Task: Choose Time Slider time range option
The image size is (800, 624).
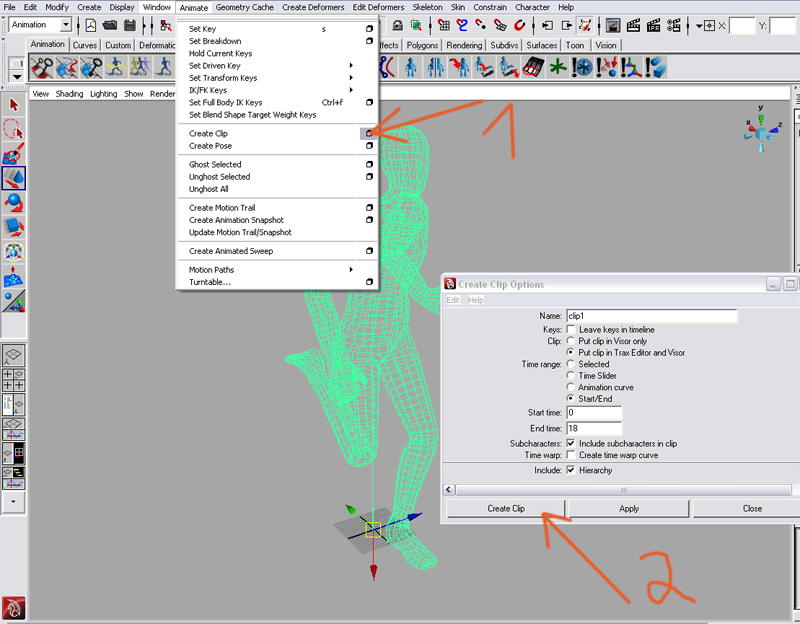Action: click(x=571, y=376)
